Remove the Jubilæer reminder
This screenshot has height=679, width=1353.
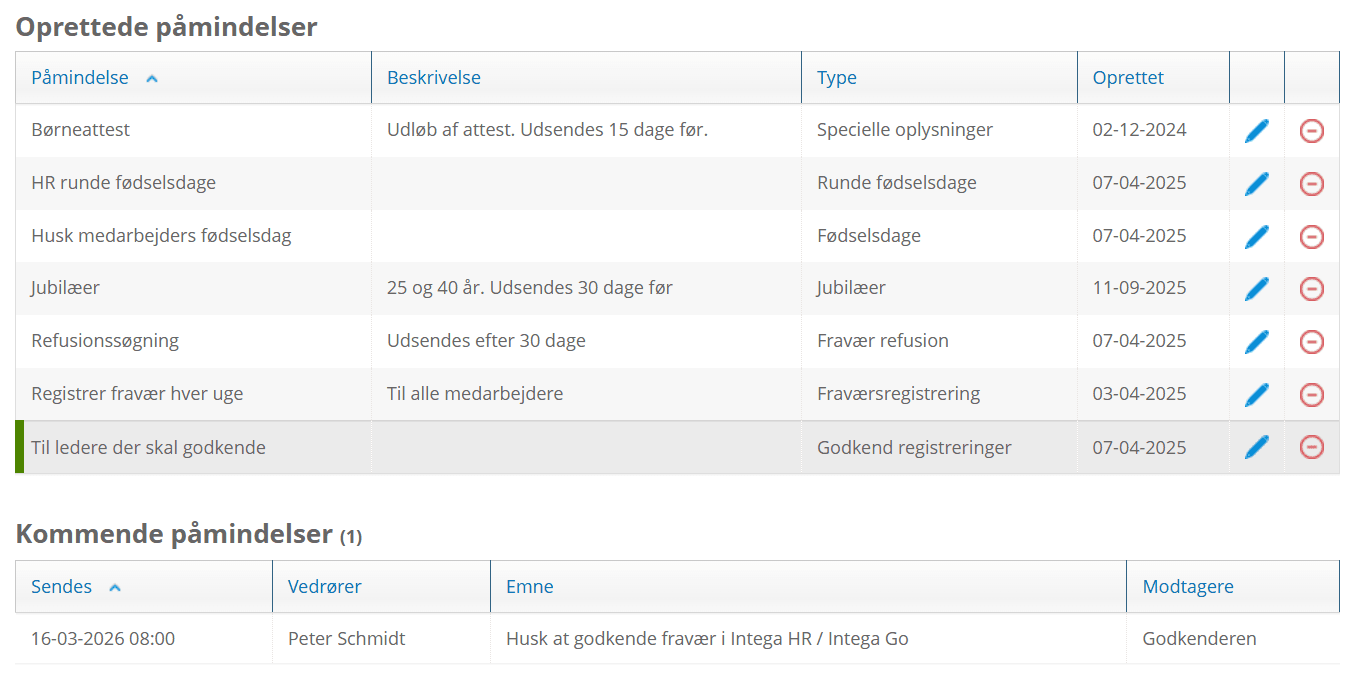(1311, 289)
